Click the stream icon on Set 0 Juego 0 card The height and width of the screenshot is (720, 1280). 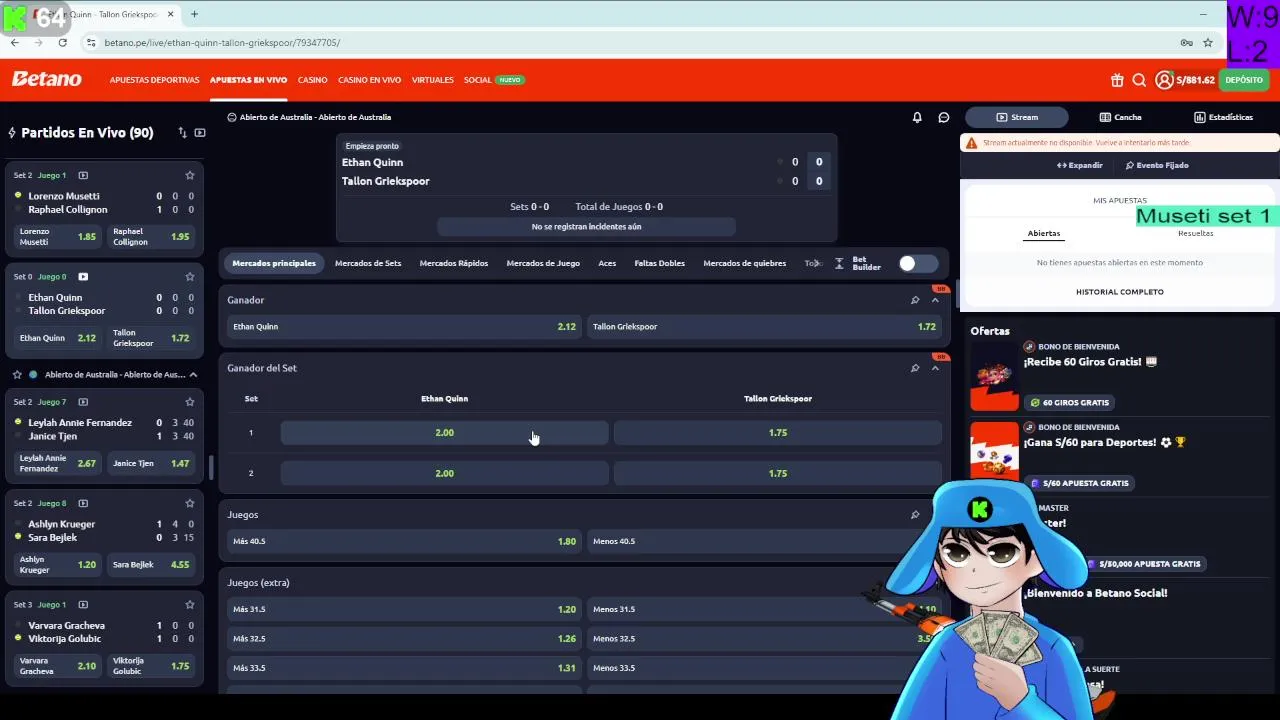[x=83, y=277]
